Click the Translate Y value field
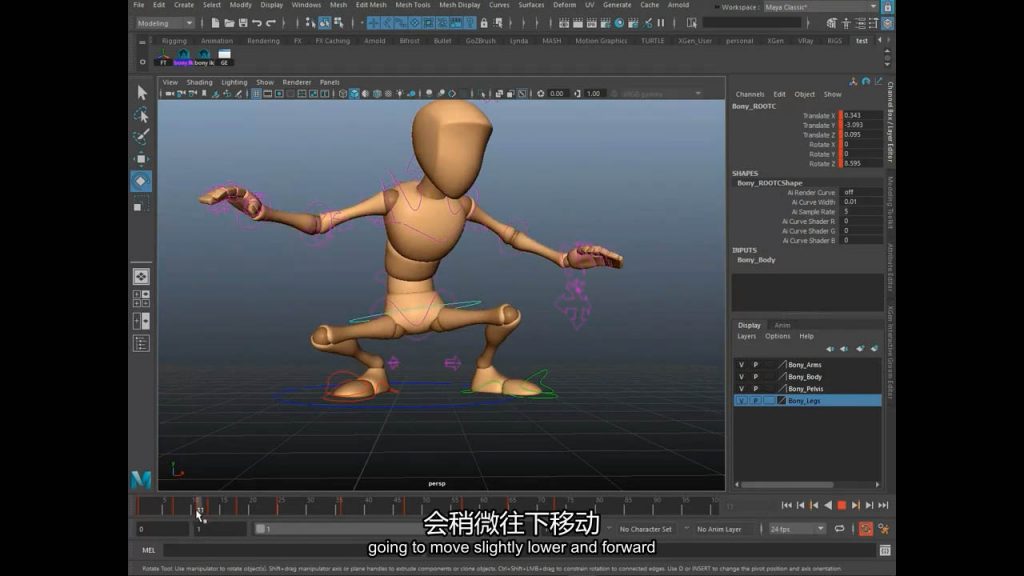The height and width of the screenshot is (576, 1024). 862,125
